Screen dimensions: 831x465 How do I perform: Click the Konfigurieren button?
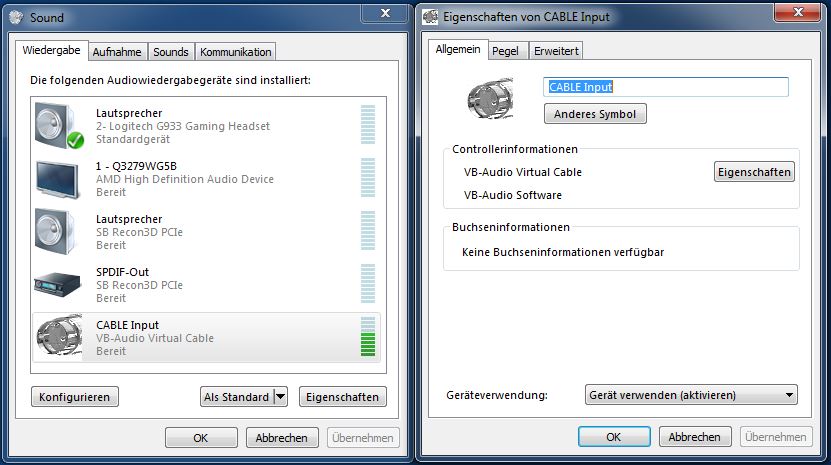(75, 397)
